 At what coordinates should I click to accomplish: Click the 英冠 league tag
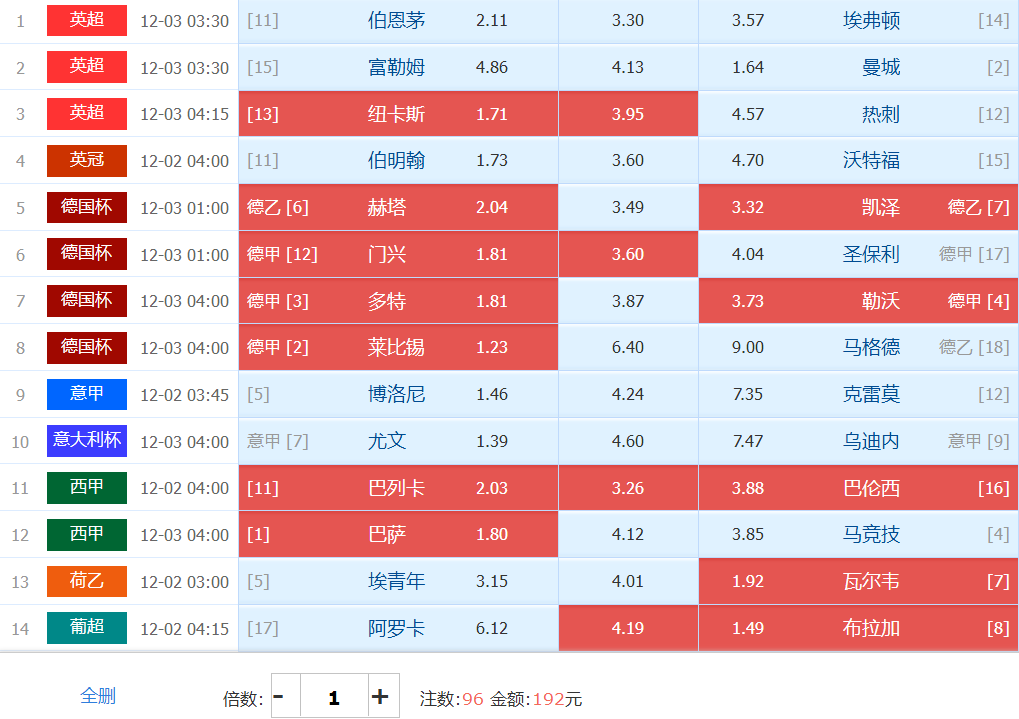tap(87, 160)
